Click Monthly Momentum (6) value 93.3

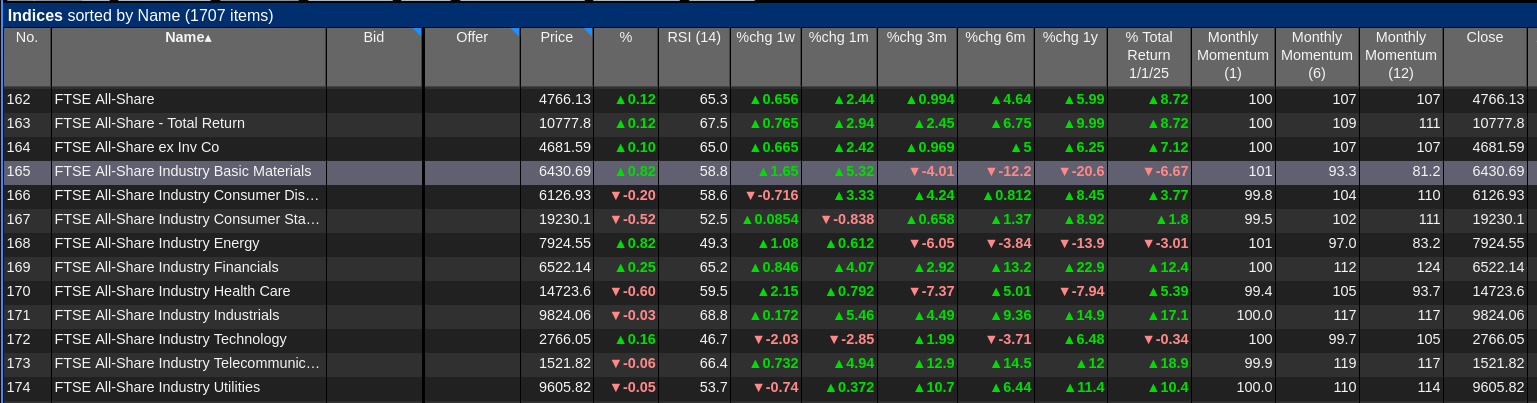(x=1341, y=171)
